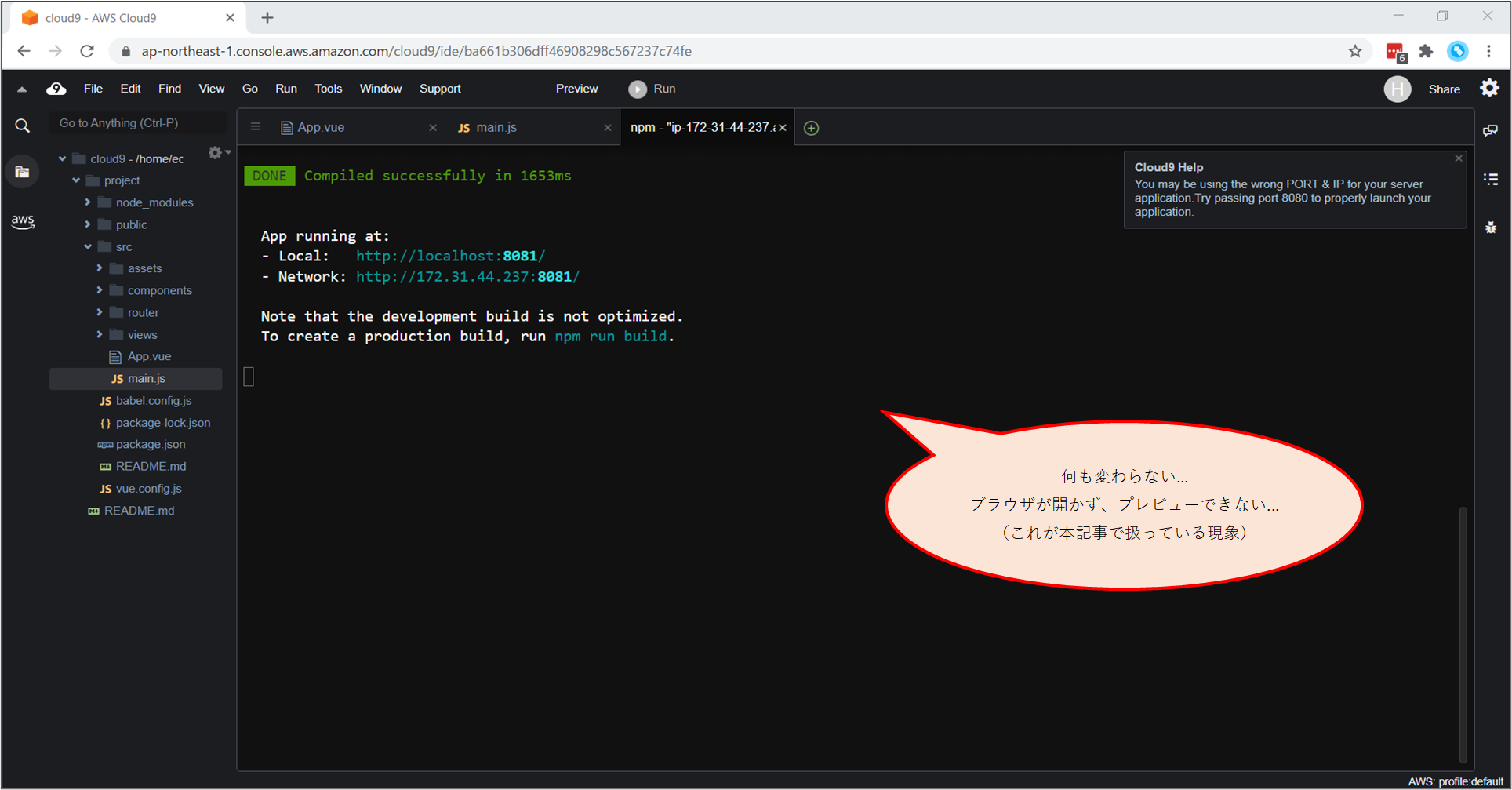The width and height of the screenshot is (1512, 790).
Task: Open the tab list menu icon
Action: [256, 126]
